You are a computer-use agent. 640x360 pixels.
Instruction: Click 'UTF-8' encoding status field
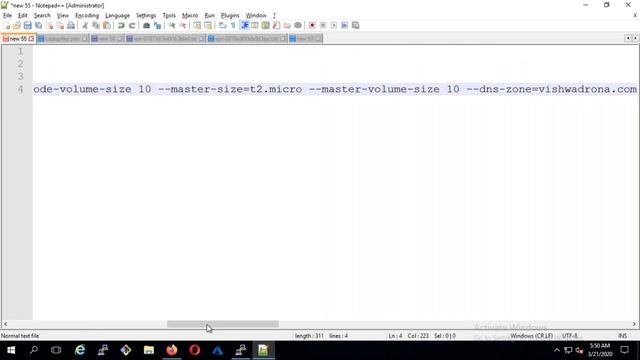pos(569,336)
